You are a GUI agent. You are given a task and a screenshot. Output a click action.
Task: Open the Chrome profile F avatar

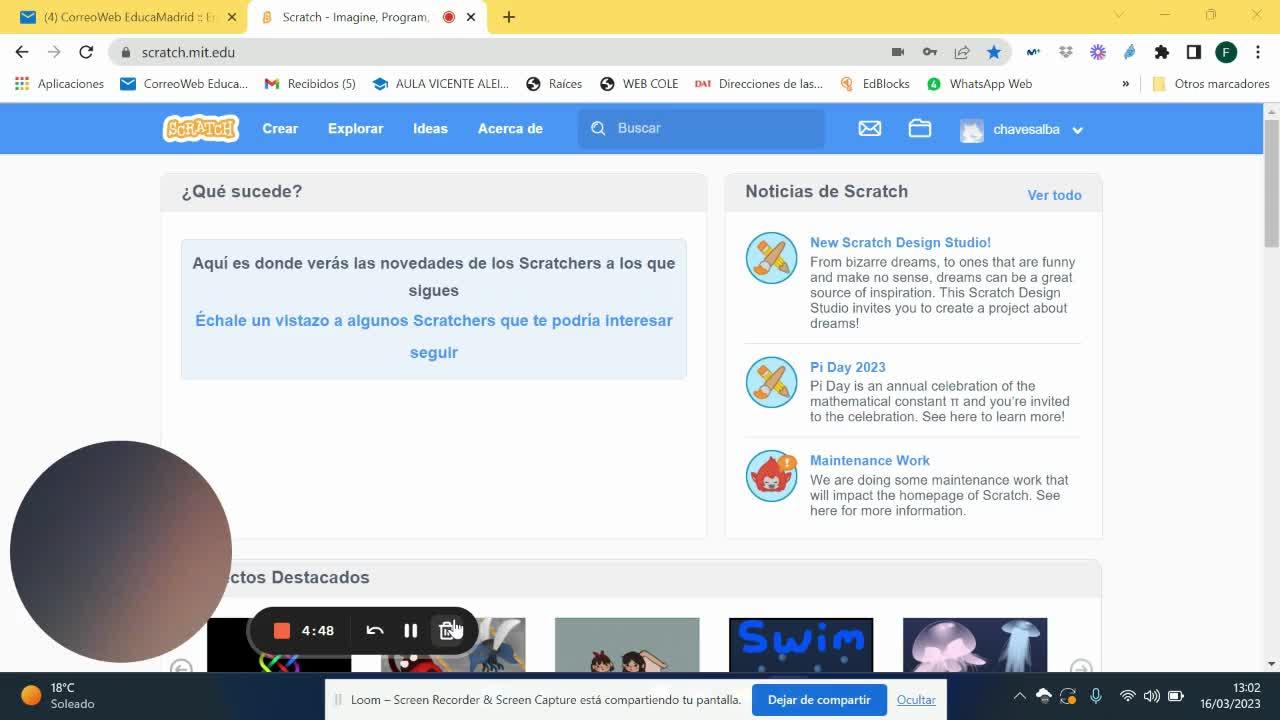tap(1226, 52)
